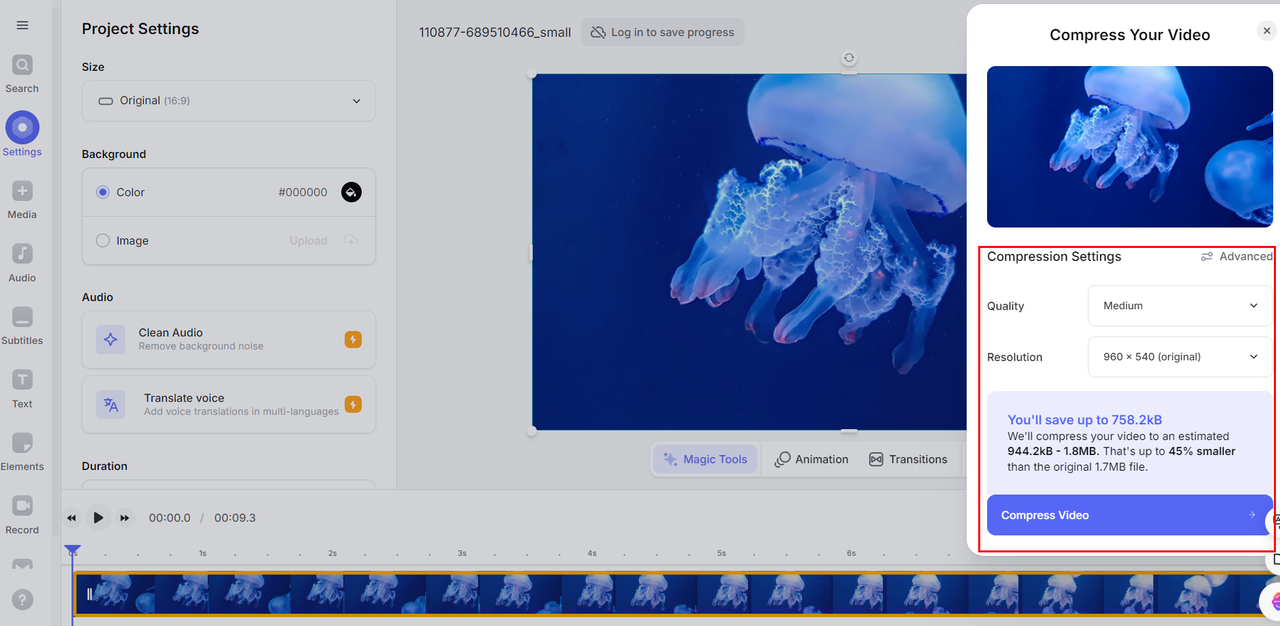Click the compress panel video preview thumbnail
This screenshot has width=1280, height=626.
point(1130,147)
